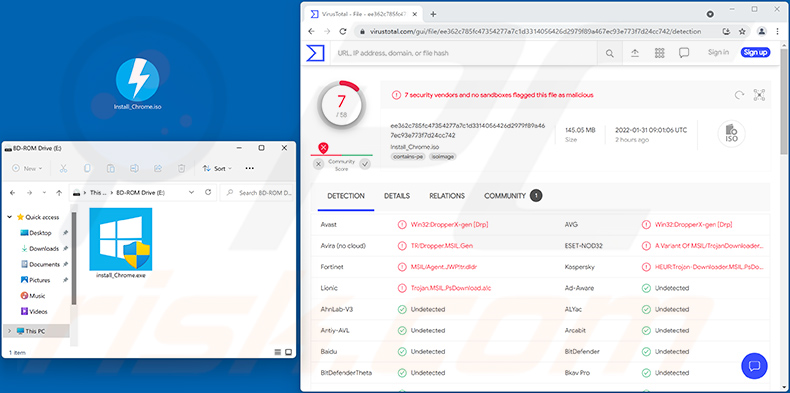Click the similar files graph icon
This screenshot has width=790, height=393.
pyautogui.click(x=759, y=95)
